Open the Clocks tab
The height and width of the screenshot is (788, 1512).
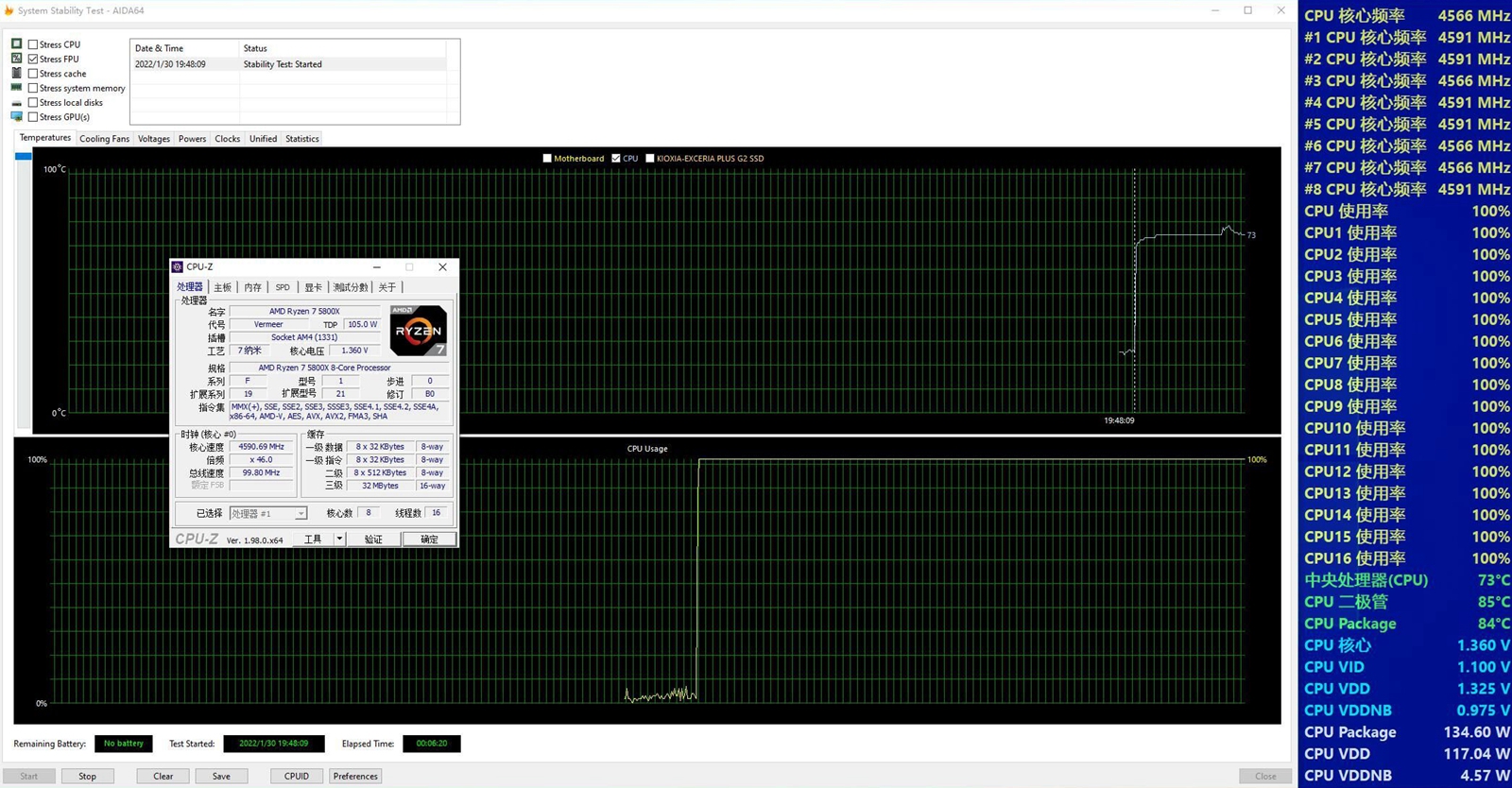(x=228, y=139)
